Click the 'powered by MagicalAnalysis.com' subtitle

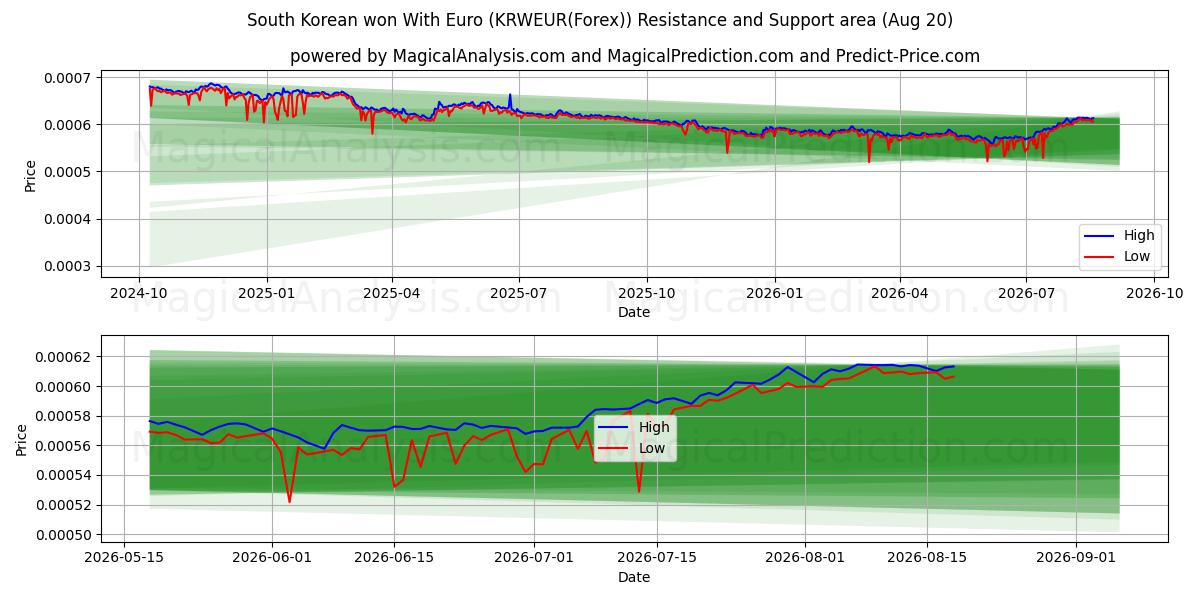coord(635,56)
